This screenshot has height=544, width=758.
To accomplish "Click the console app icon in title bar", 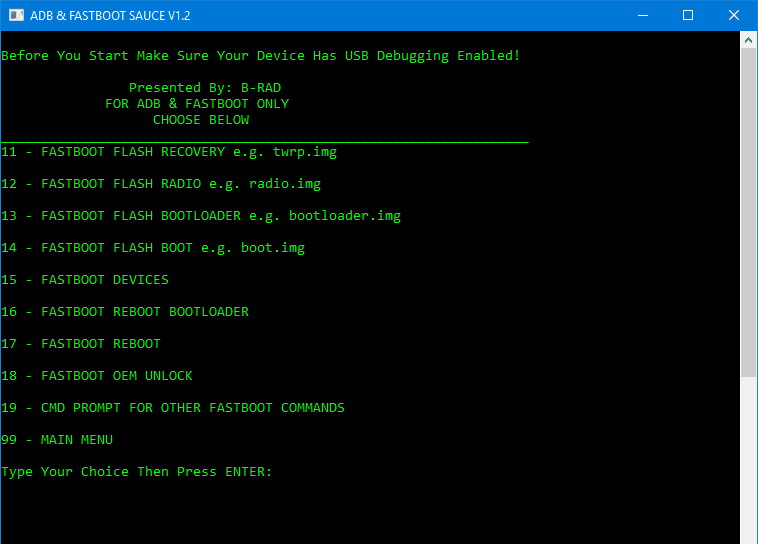I will pos(16,15).
